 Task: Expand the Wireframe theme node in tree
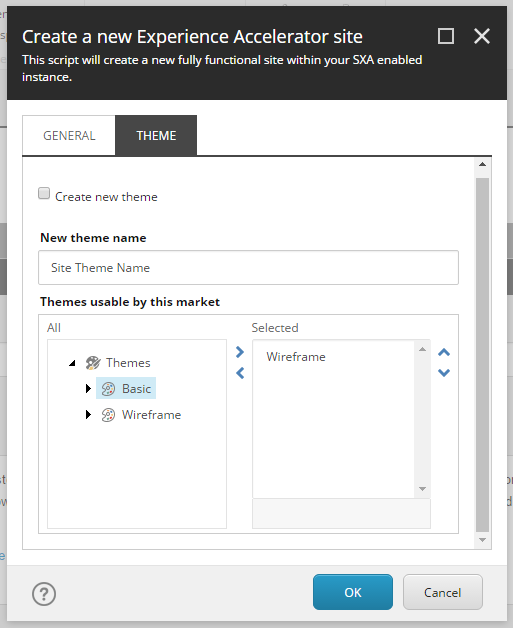pos(88,415)
